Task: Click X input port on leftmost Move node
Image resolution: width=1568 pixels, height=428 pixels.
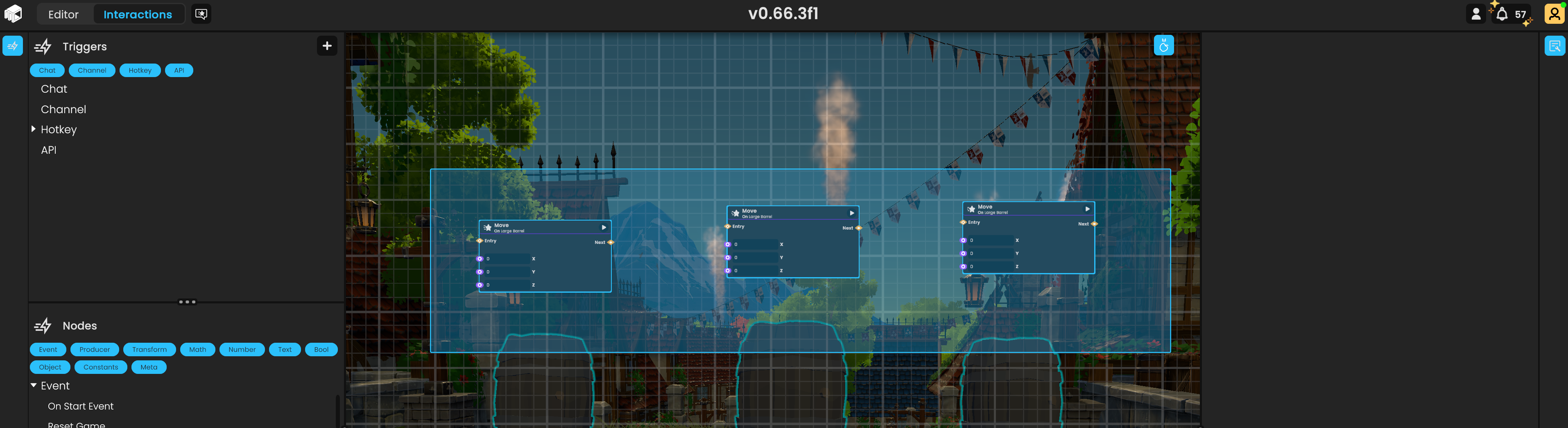Action: [x=480, y=259]
